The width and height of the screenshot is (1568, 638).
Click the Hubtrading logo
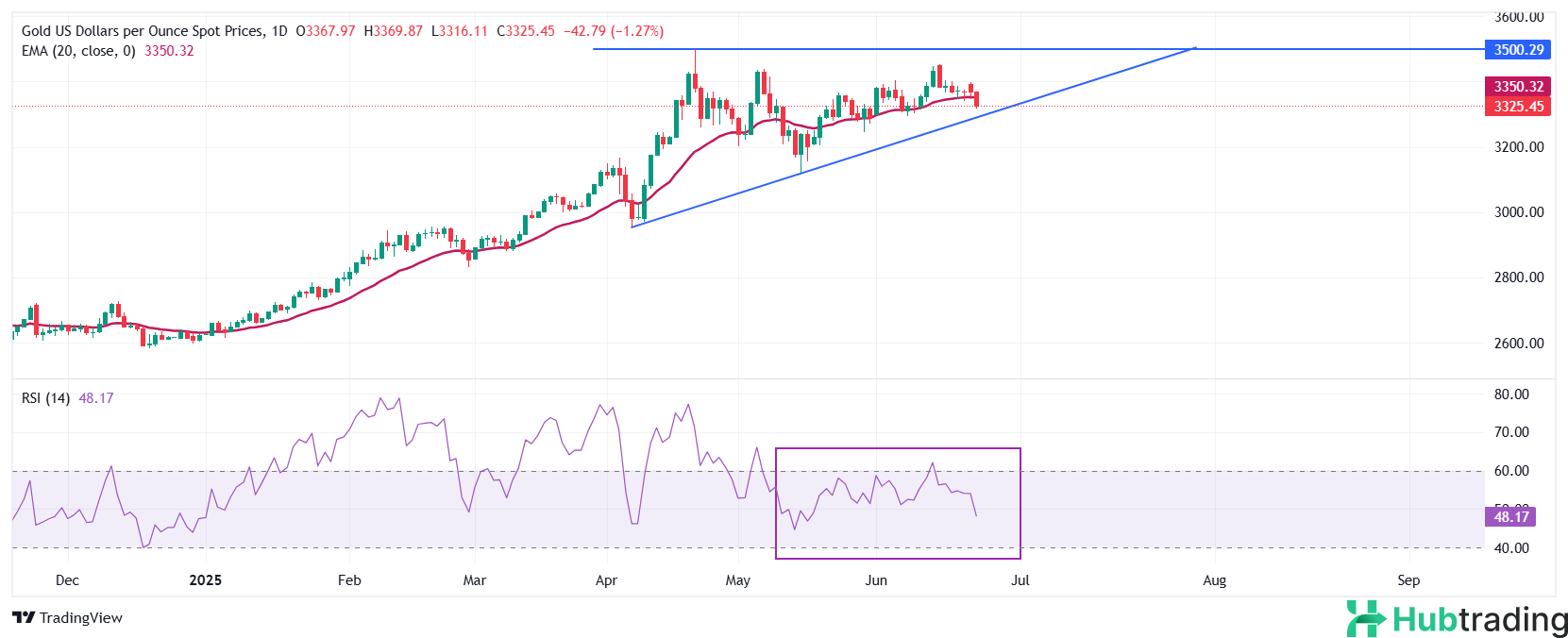coord(1457,619)
